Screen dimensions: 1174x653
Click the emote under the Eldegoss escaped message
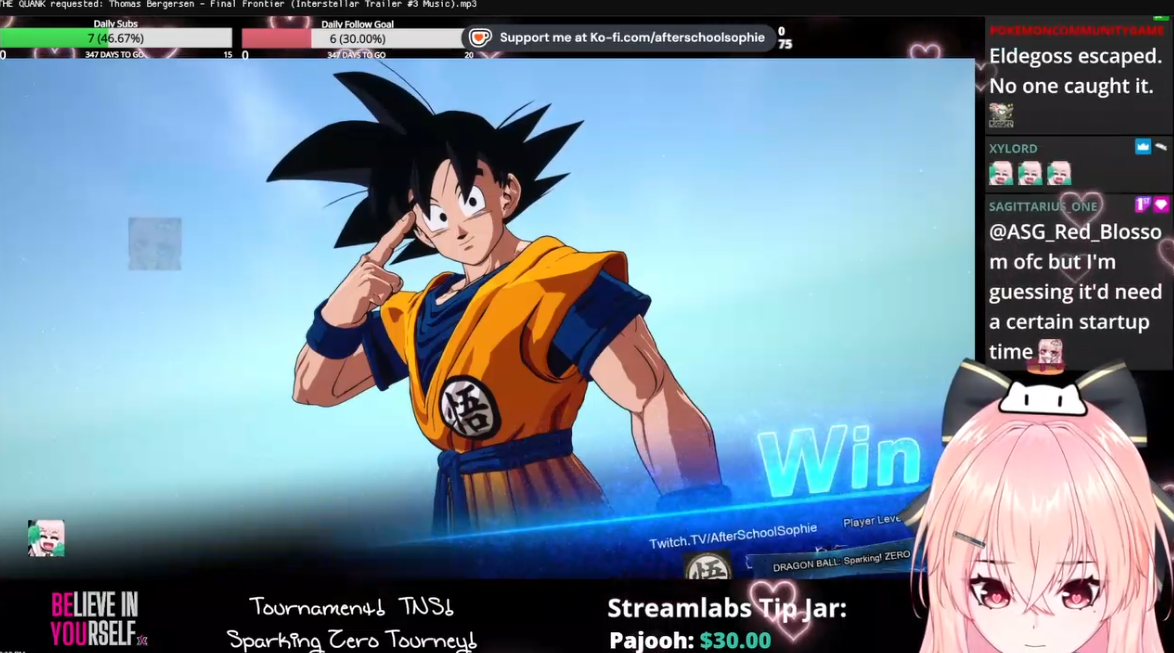click(1001, 115)
